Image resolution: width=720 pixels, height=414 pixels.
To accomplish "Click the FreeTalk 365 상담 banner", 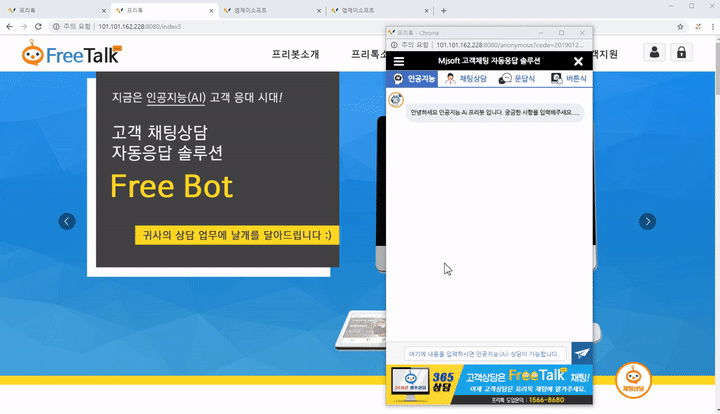I will [x=489, y=385].
